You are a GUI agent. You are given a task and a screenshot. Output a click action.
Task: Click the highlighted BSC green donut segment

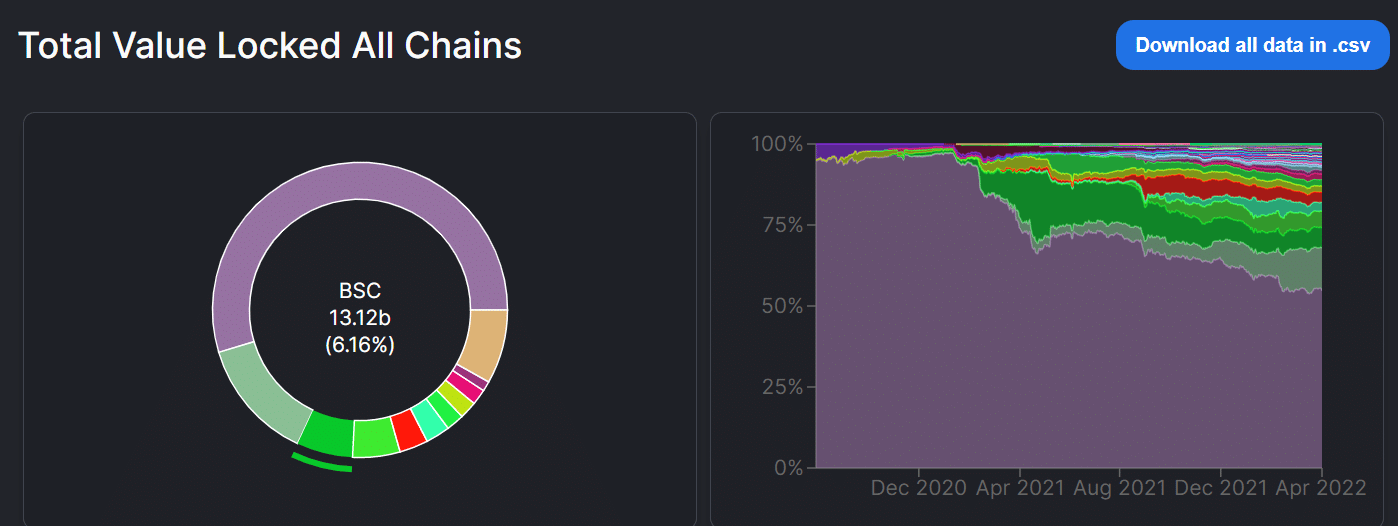tap(328, 434)
